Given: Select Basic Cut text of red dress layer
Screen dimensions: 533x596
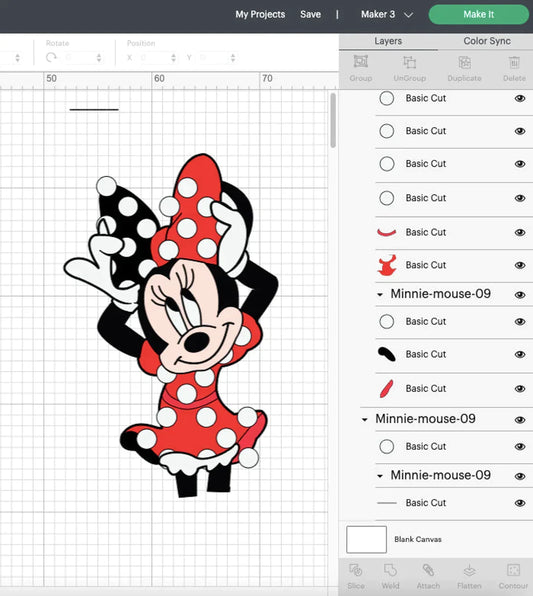Looking at the screenshot, I should (425, 265).
